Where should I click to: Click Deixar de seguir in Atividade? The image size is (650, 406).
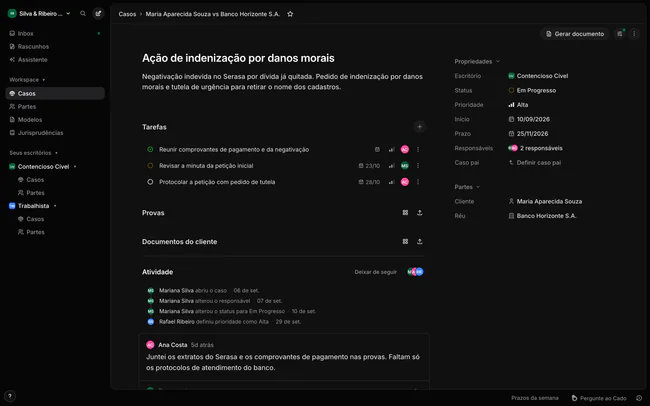pos(376,272)
